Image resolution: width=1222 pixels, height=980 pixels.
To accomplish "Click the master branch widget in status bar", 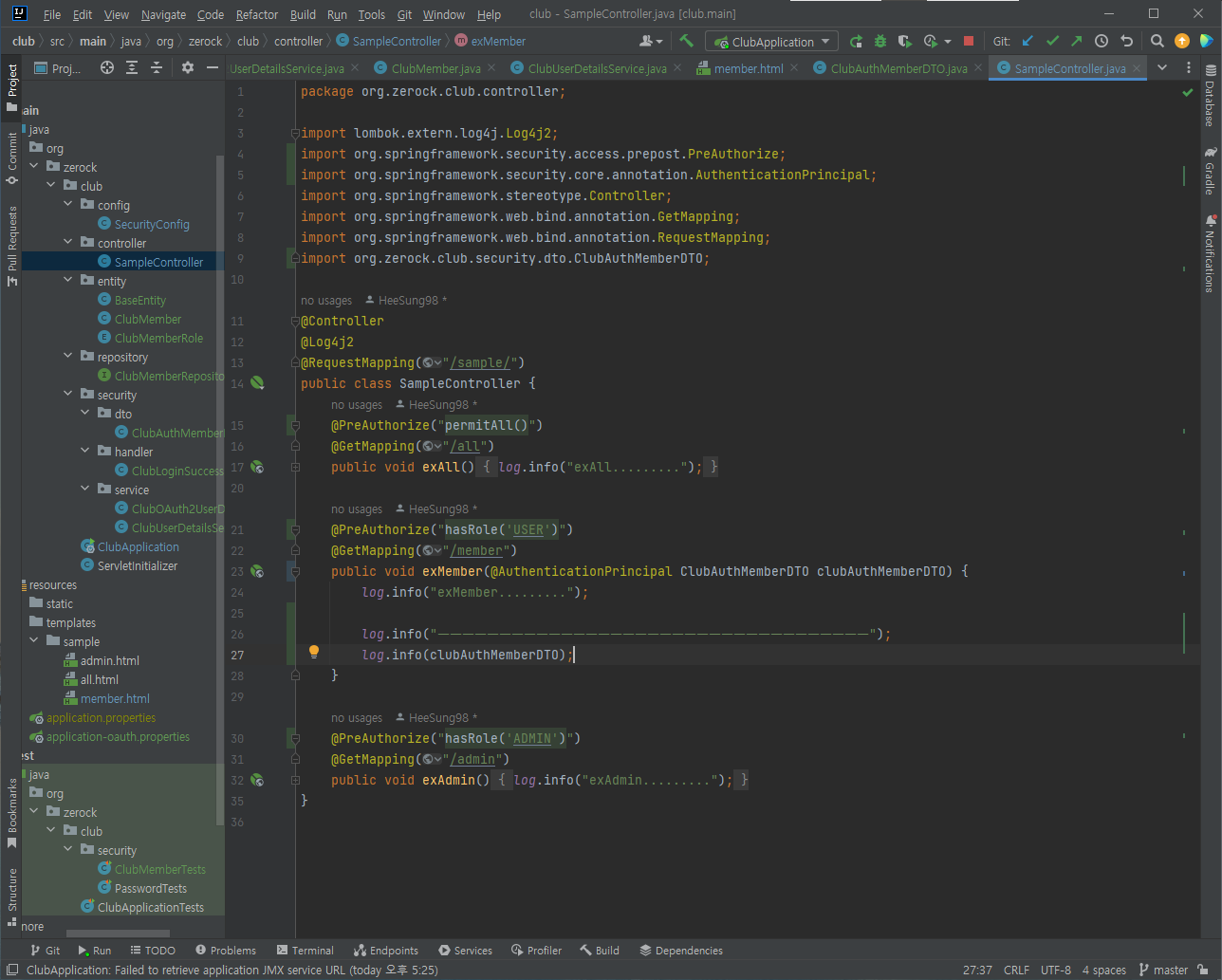I will click(x=1164, y=970).
